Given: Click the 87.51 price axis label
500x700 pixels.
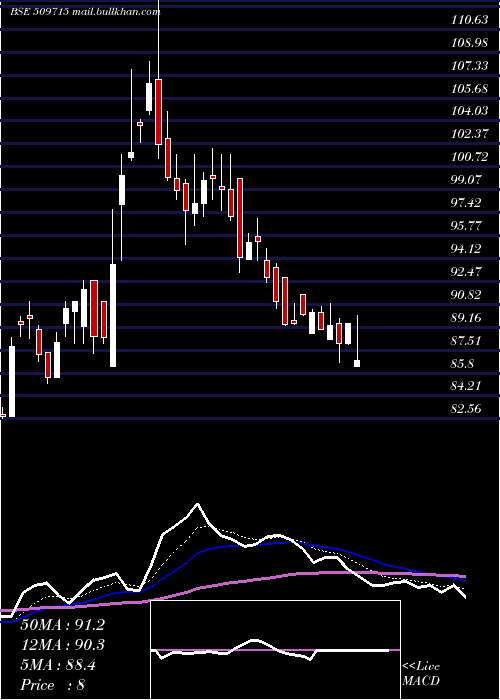Looking at the screenshot, I should click(467, 341).
